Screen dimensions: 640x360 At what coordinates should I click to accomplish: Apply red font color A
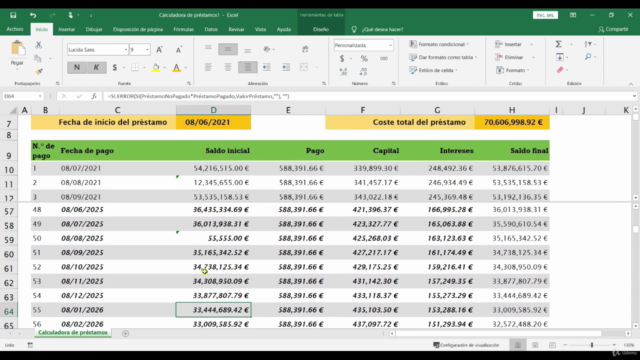tap(176, 67)
